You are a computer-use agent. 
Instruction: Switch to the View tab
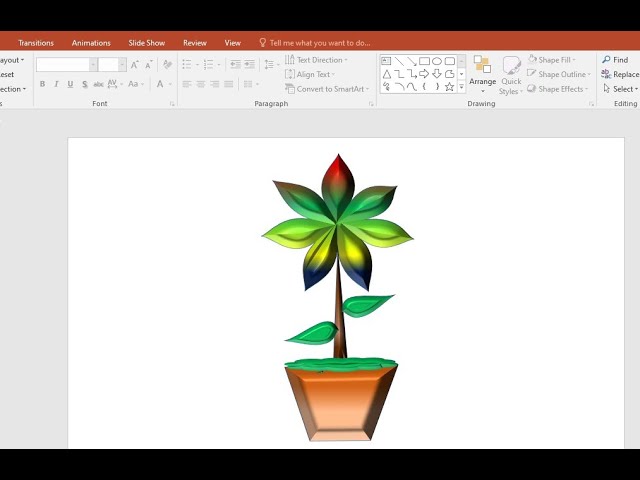[x=233, y=43]
